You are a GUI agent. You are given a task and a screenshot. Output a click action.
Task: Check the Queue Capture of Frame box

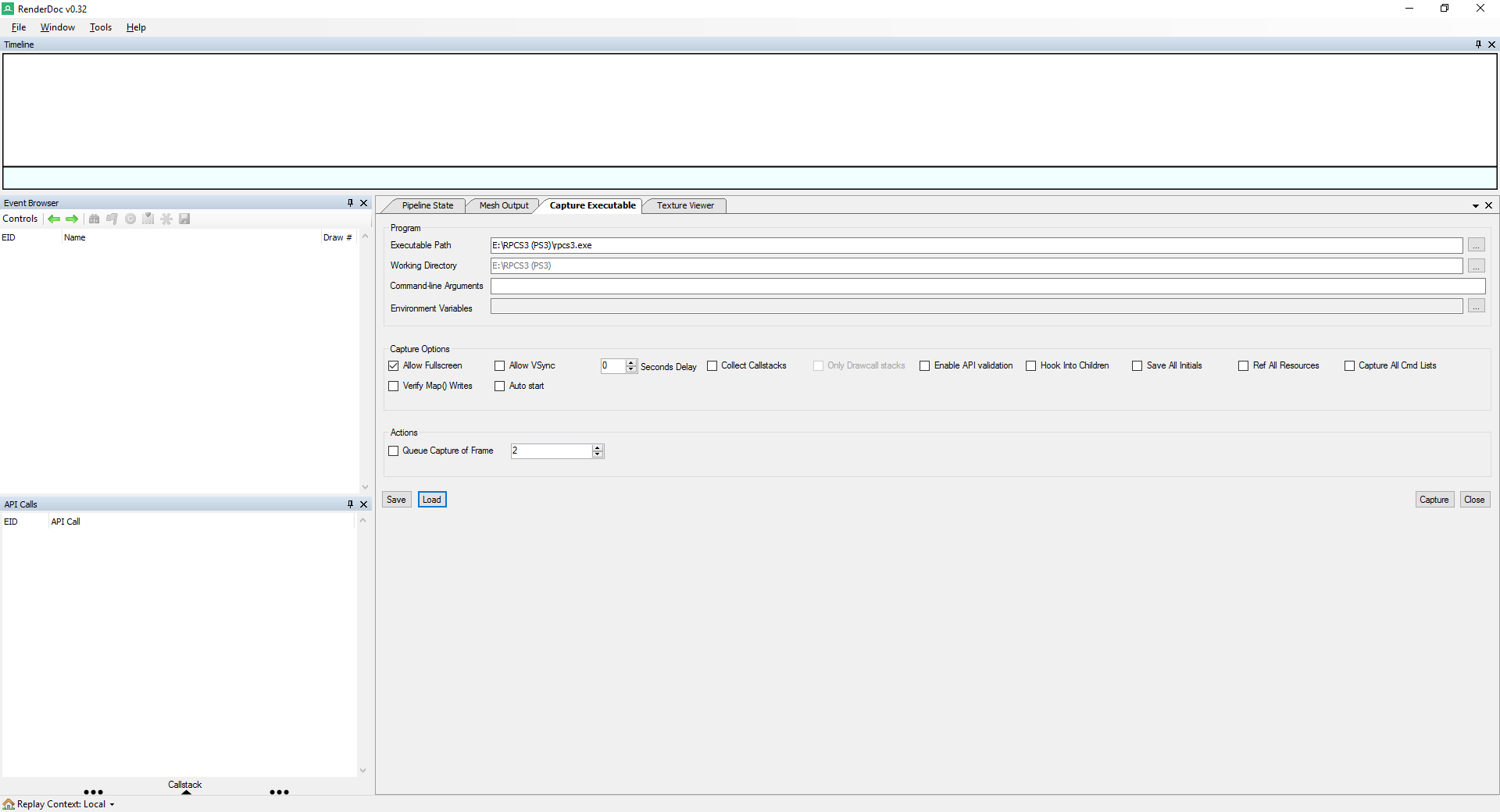pyautogui.click(x=394, y=451)
